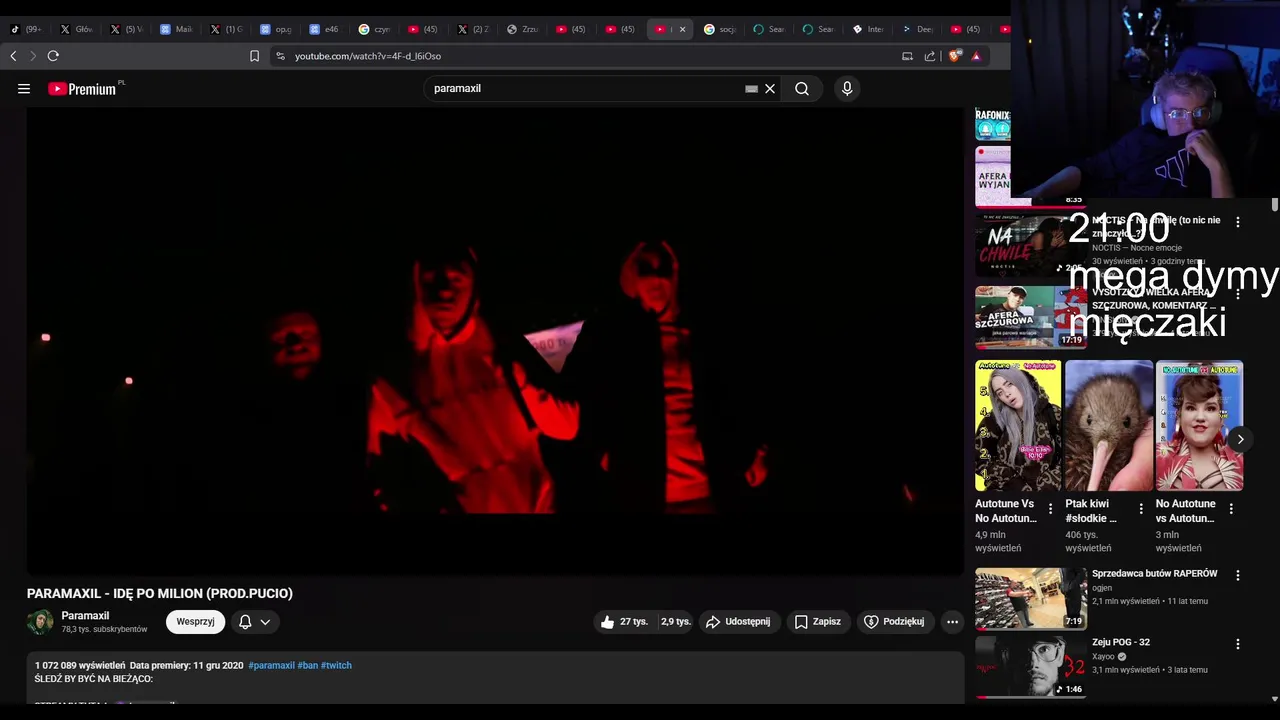Image resolution: width=1280 pixels, height=720 pixels.
Task: Open the #paramaxil hashtag link
Action: click(271, 665)
